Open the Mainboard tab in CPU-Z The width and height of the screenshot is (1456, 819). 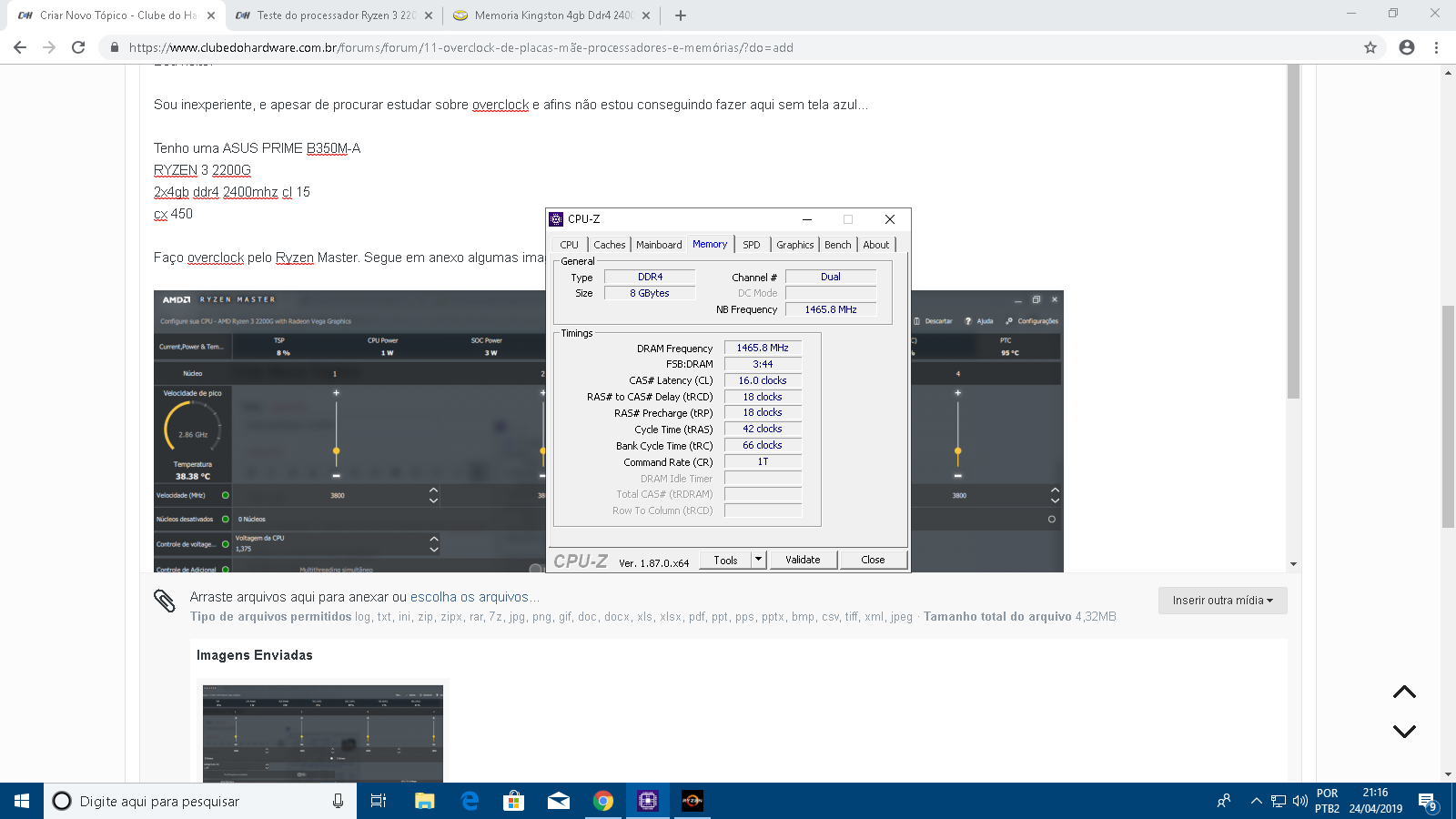pyautogui.click(x=659, y=245)
